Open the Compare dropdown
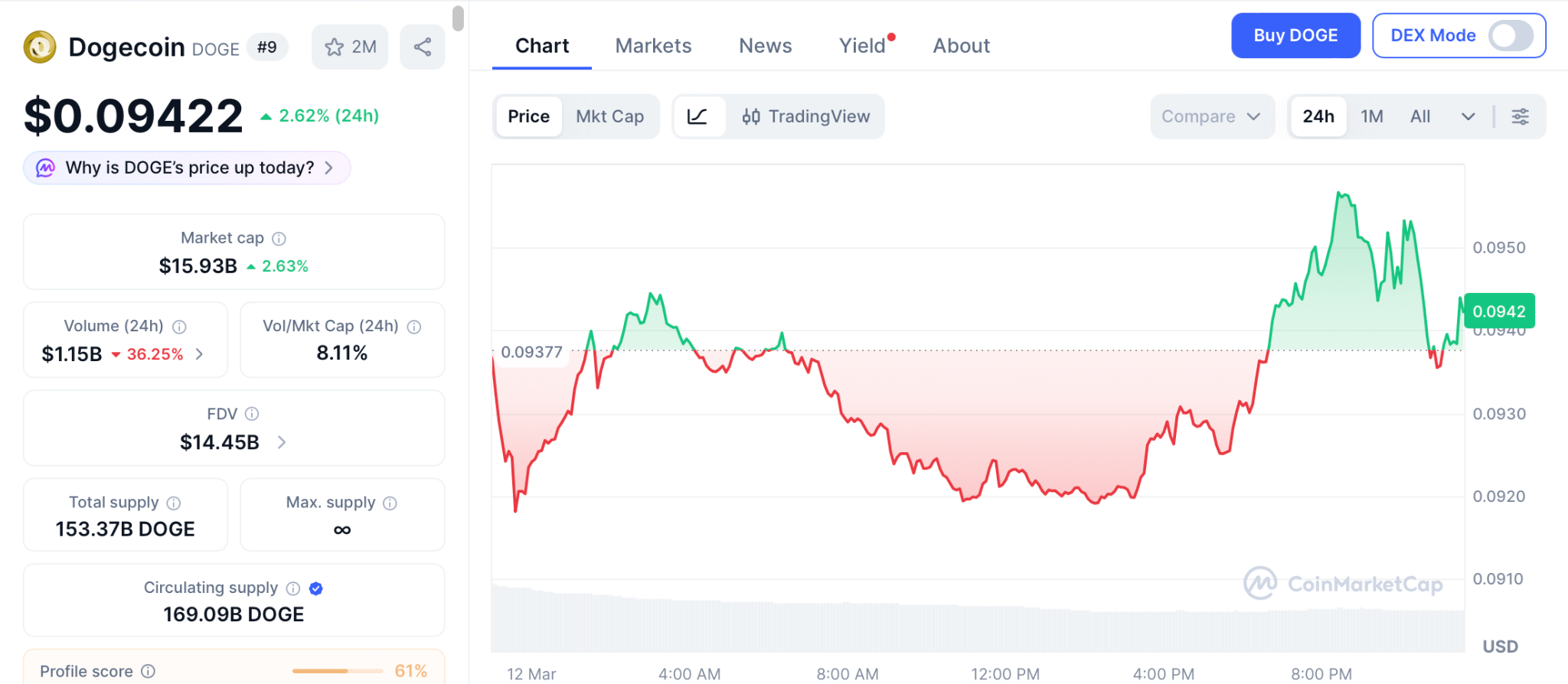This screenshot has height=684, width=1568. tap(1210, 116)
